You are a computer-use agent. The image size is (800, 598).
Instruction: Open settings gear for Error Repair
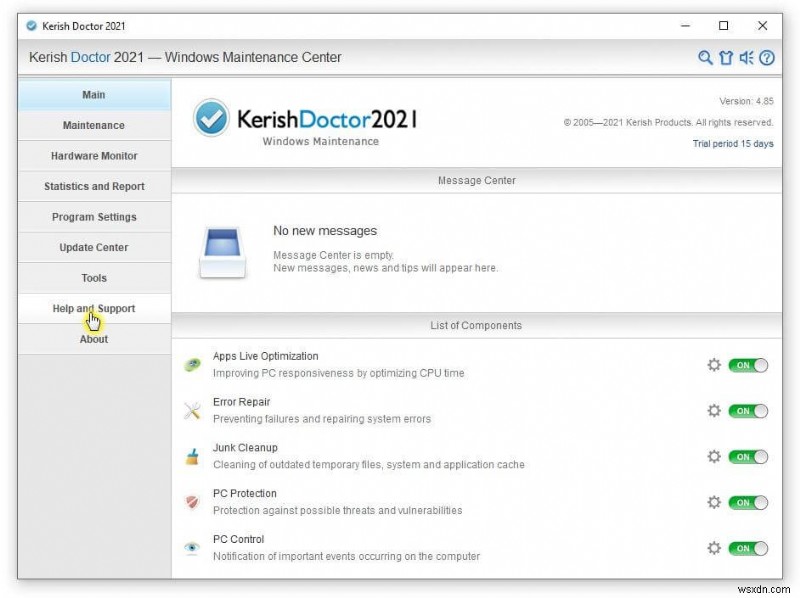[714, 411]
